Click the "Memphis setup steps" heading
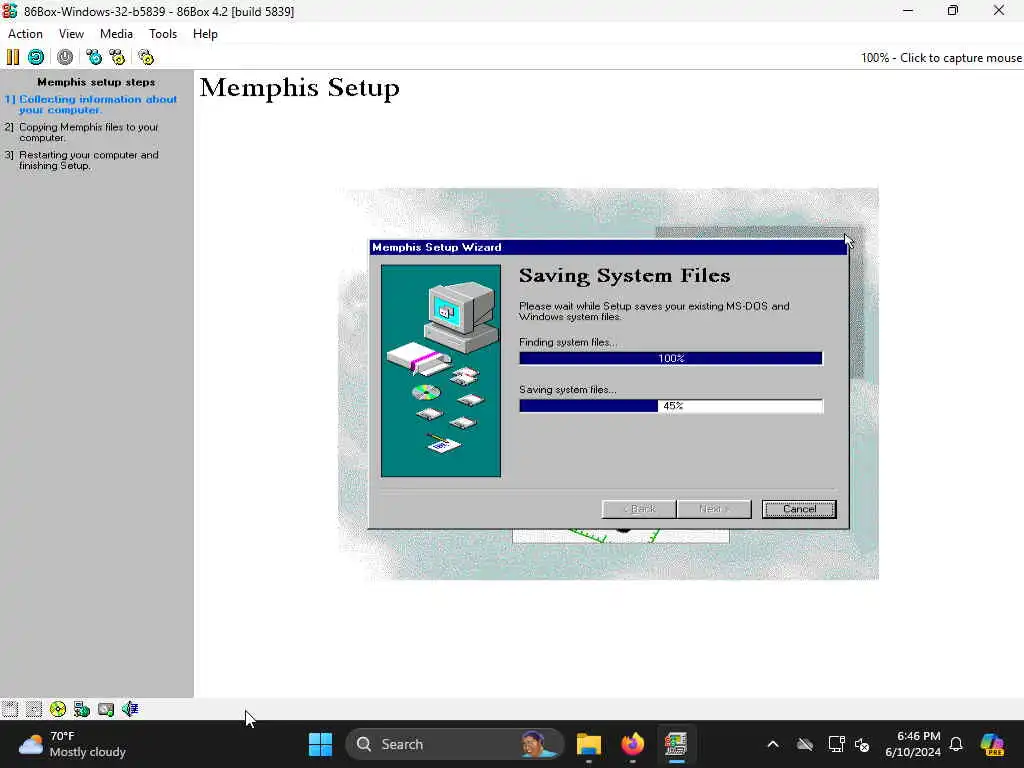The height and width of the screenshot is (768, 1024). click(96, 82)
